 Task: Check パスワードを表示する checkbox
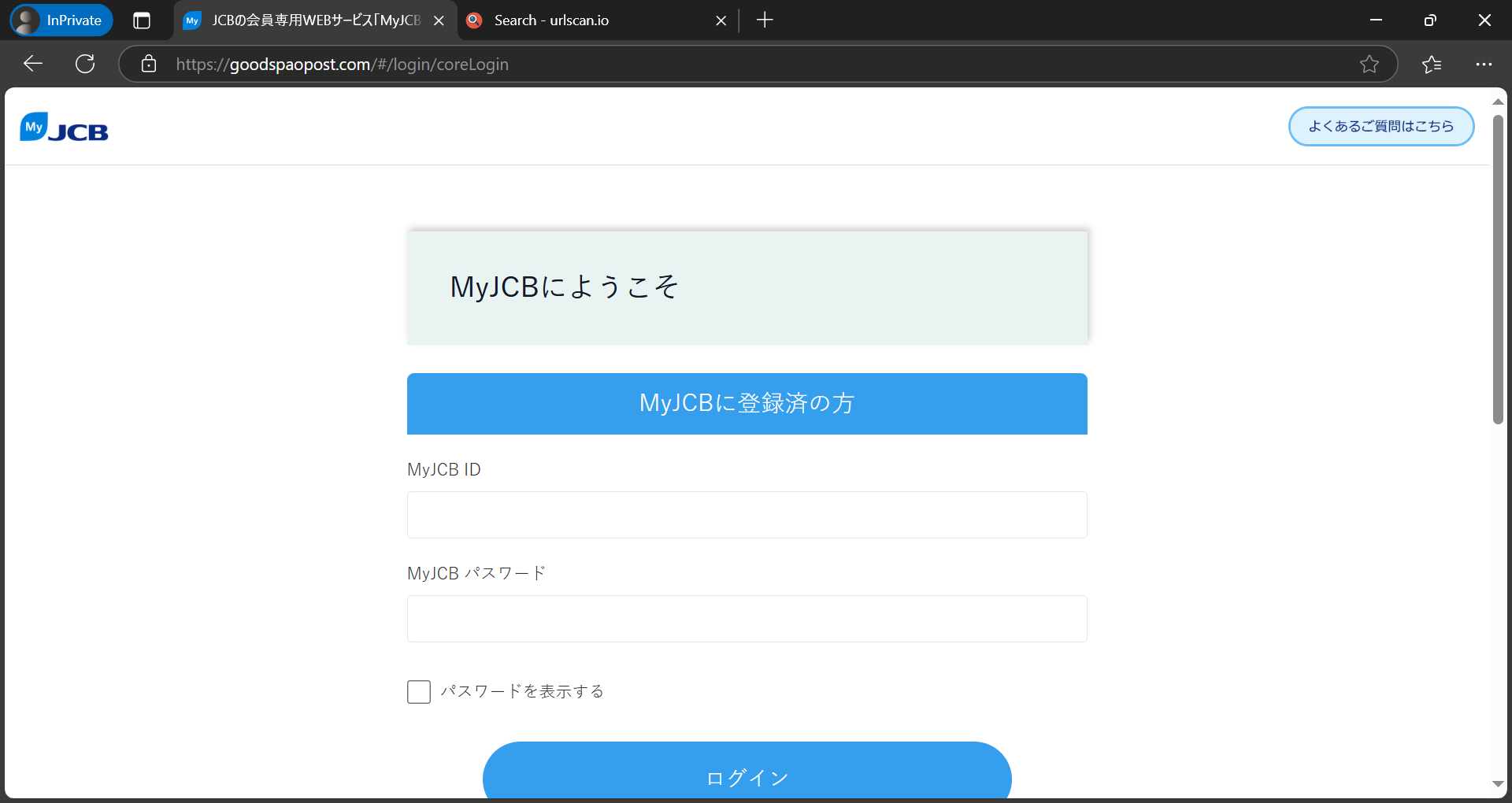click(419, 692)
